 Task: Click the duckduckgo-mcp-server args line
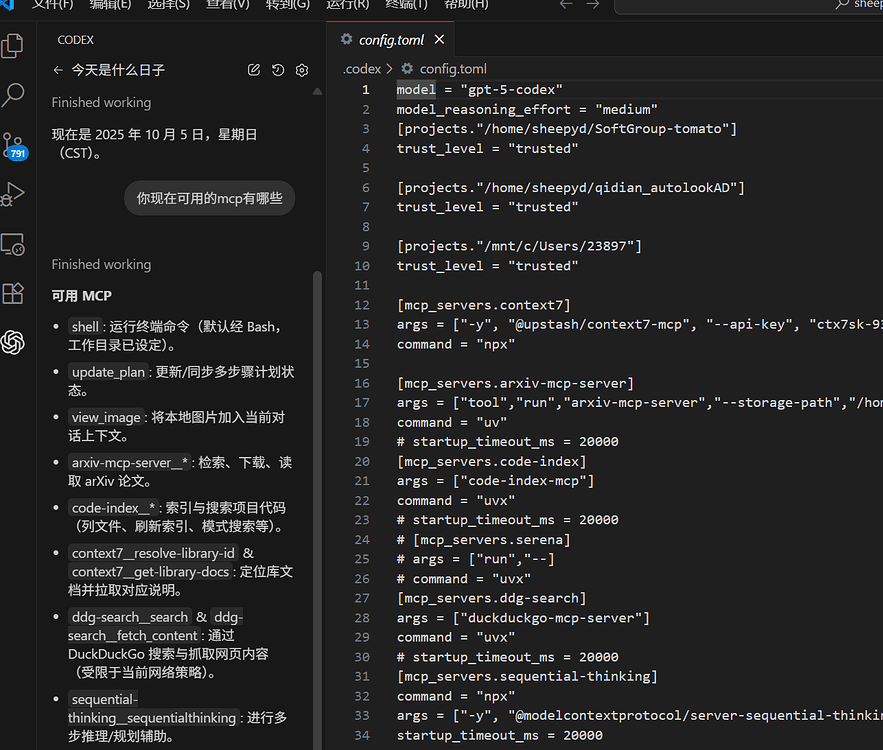tap(523, 618)
